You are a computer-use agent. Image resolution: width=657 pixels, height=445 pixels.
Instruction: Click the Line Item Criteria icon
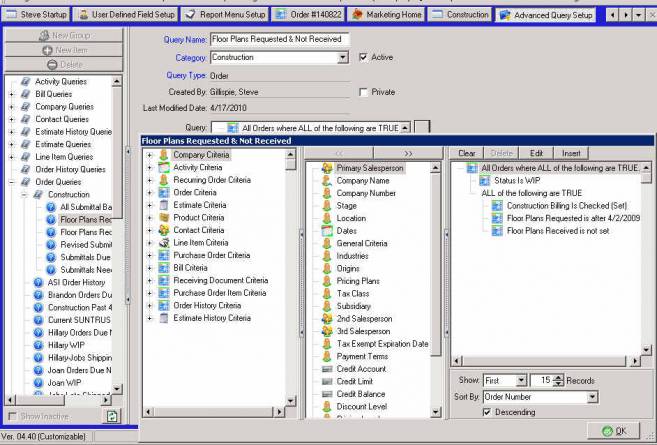(x=164, y=243)
